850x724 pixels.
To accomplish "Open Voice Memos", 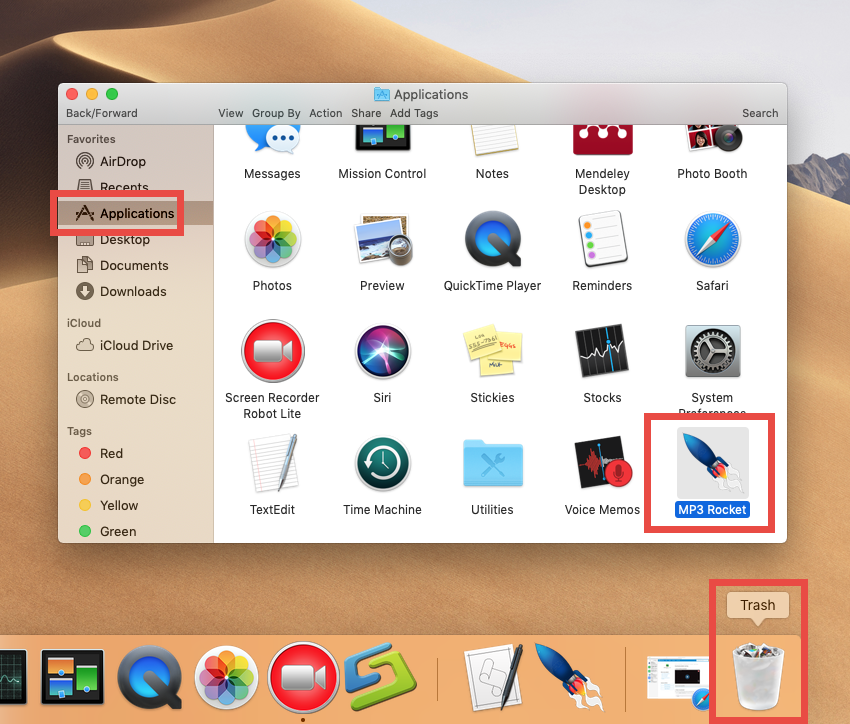I will [602, 463].
